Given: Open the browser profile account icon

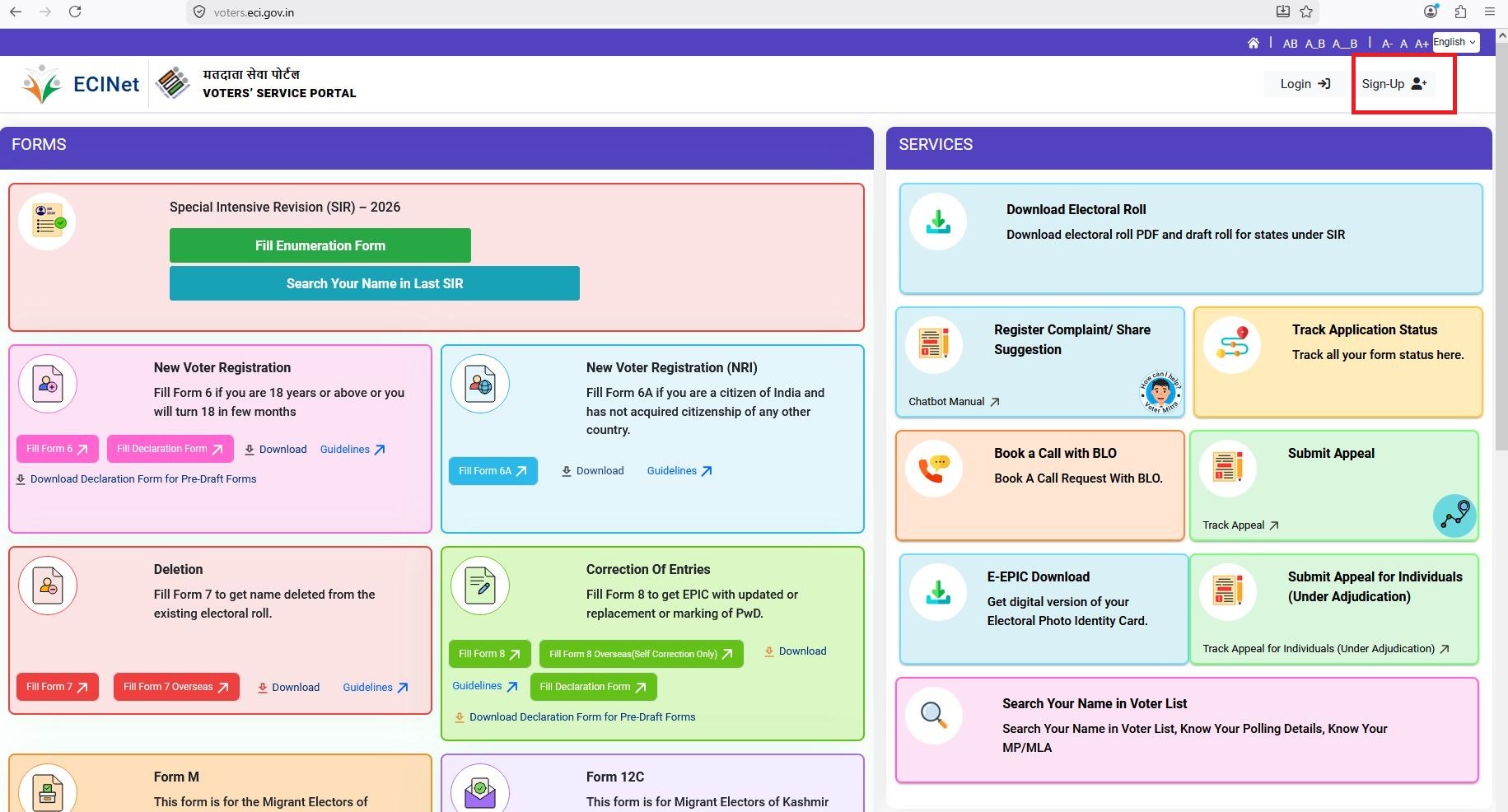Looking at the screenshot, I should coord(1431,12).
